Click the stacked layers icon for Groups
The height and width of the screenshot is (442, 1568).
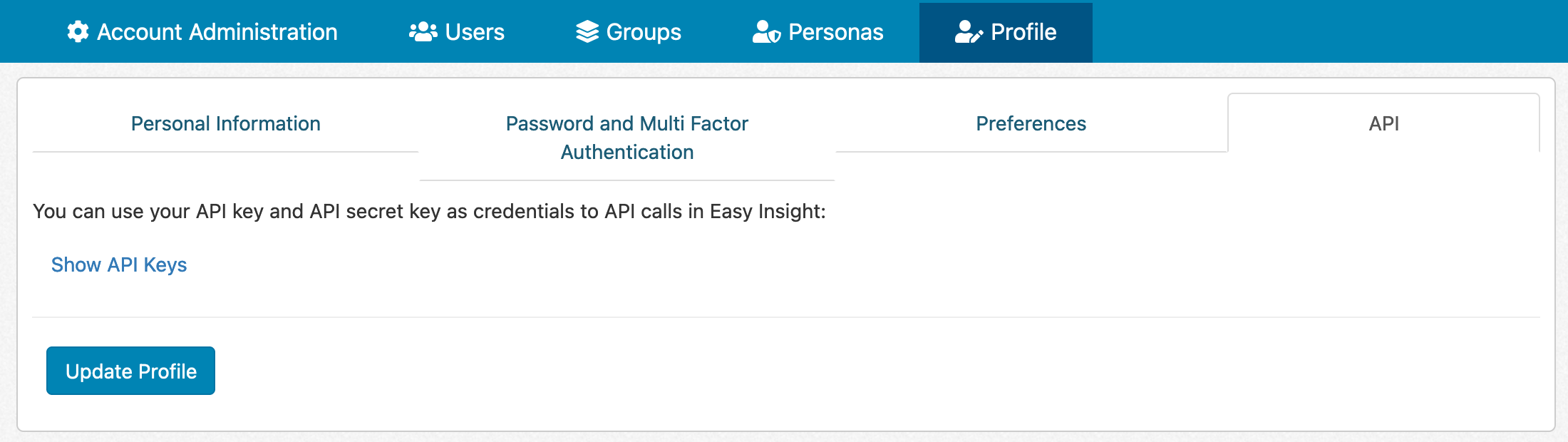(x=587, y=31)
